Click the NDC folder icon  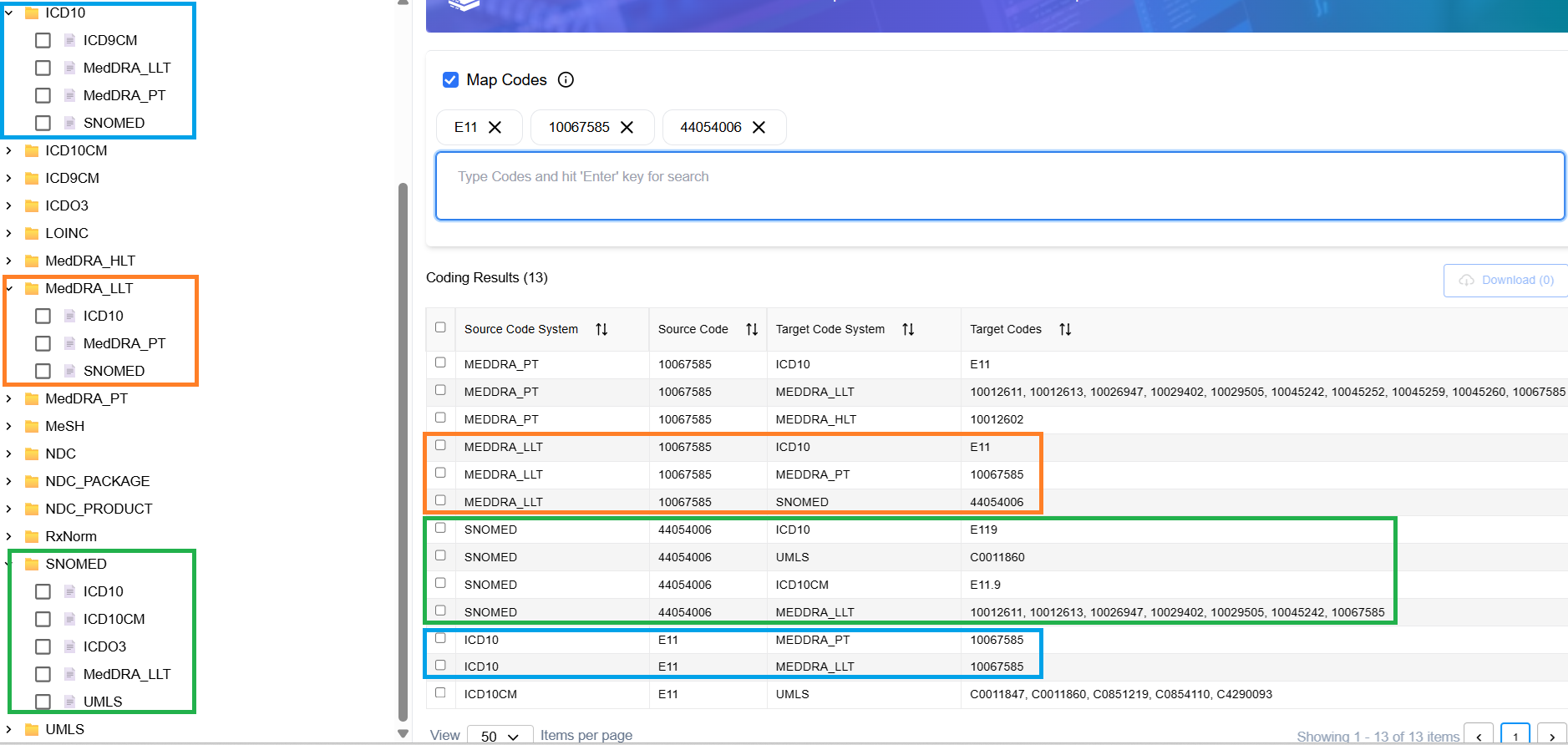point(33,454)
